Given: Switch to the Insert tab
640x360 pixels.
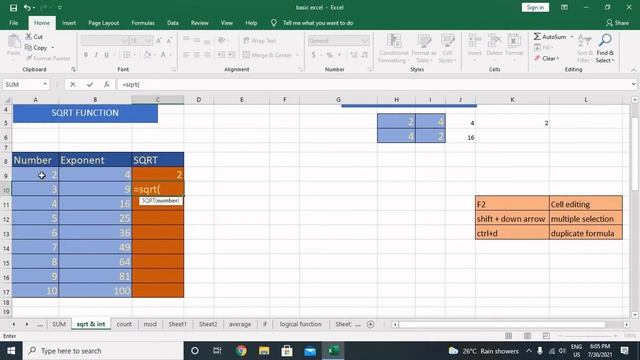Looking at the screenshot, I should (69, 23).
